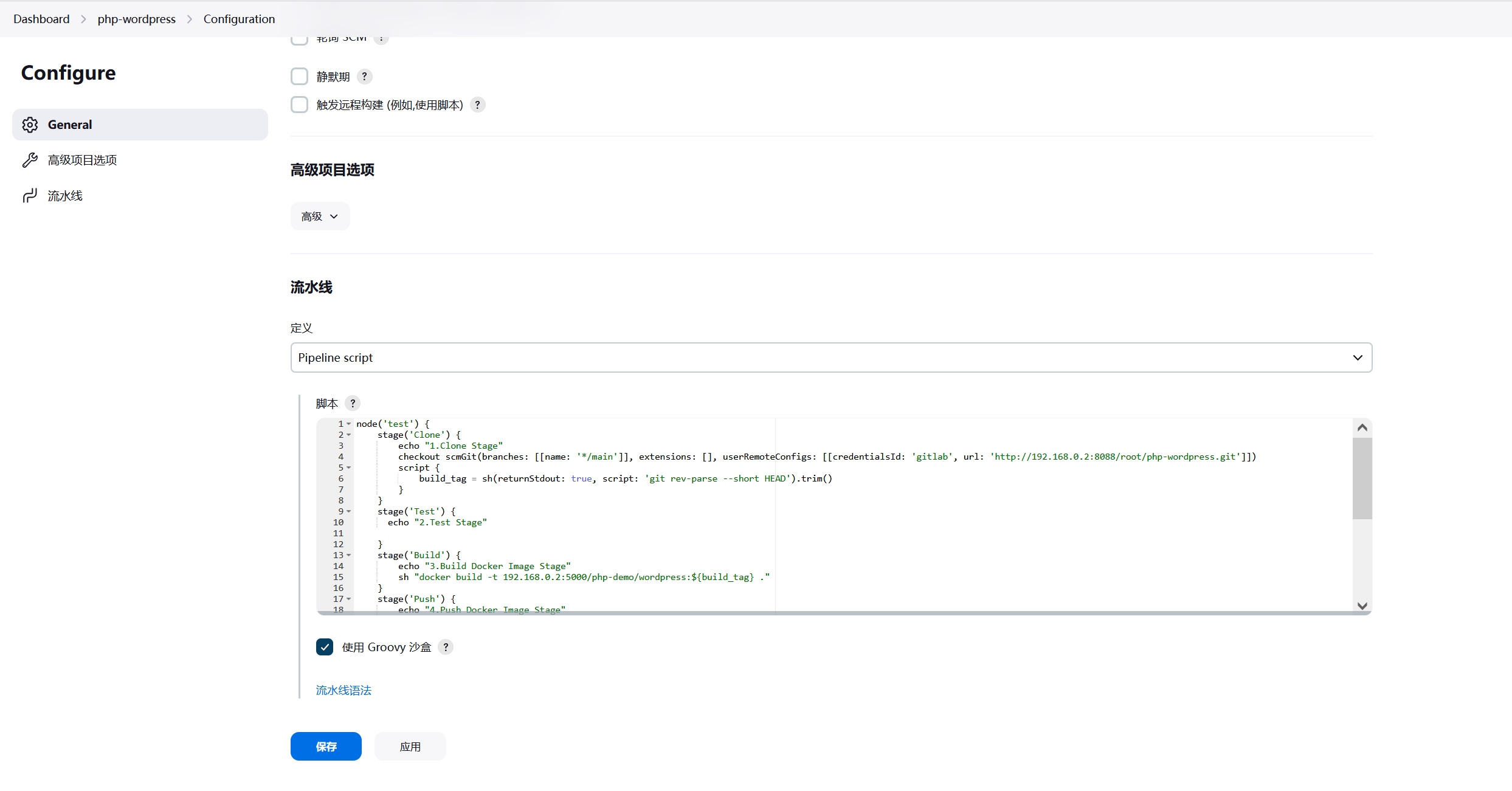
Task: Click the echo "2.Test Stage" line
Action: (x=437, y=522)
